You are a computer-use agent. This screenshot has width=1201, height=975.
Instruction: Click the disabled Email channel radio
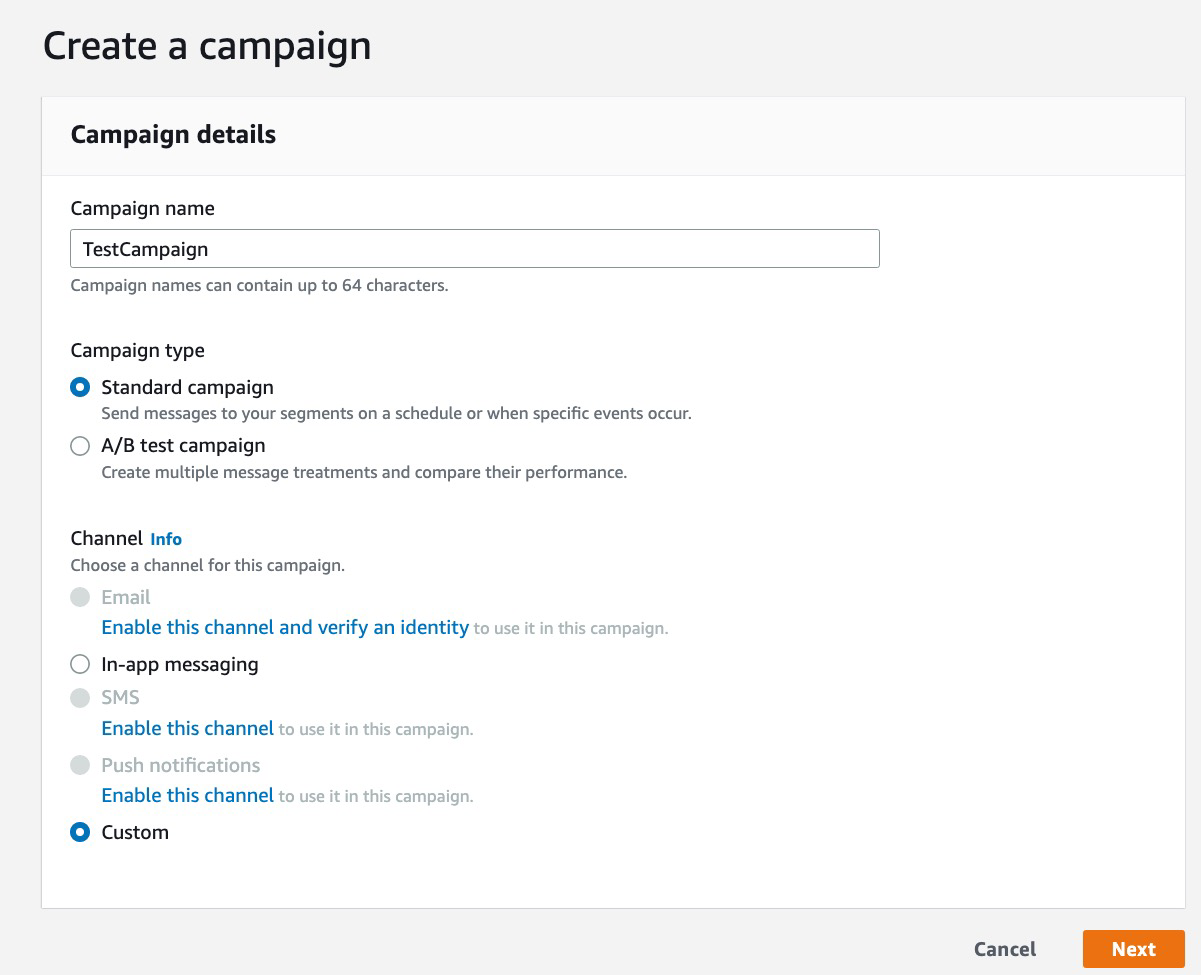(80, 596)
